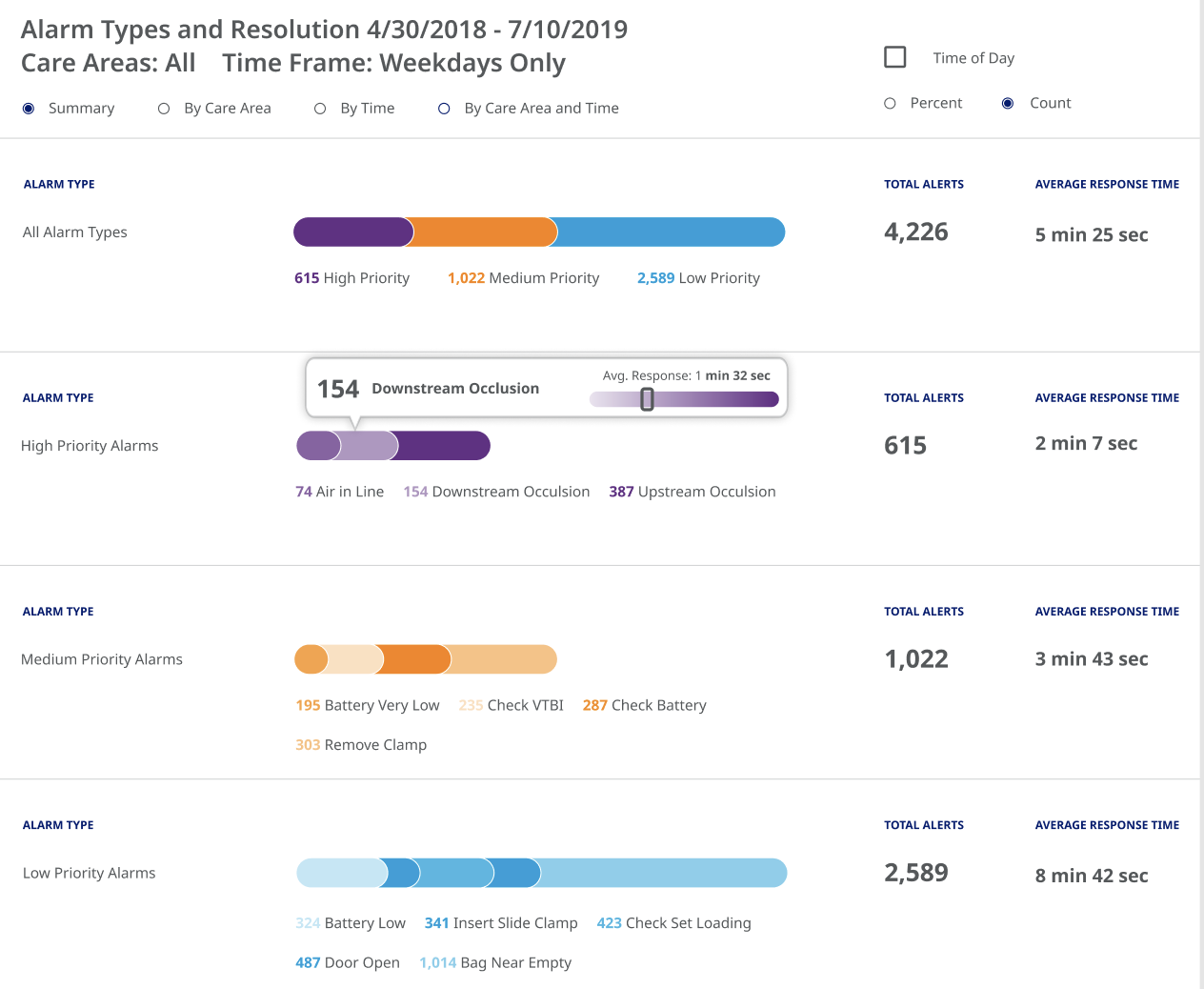
Task: Select the Count display option
Action: click(x=1008, y=103)
